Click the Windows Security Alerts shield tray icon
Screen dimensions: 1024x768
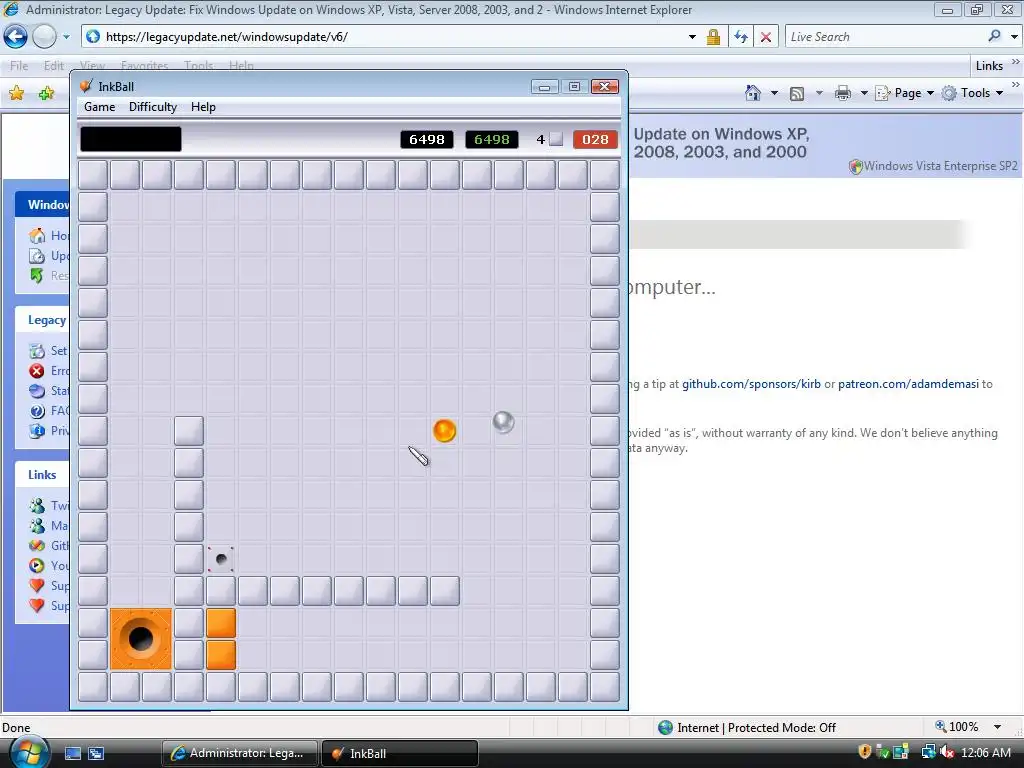pyautogui.click(x=865, y=752)
